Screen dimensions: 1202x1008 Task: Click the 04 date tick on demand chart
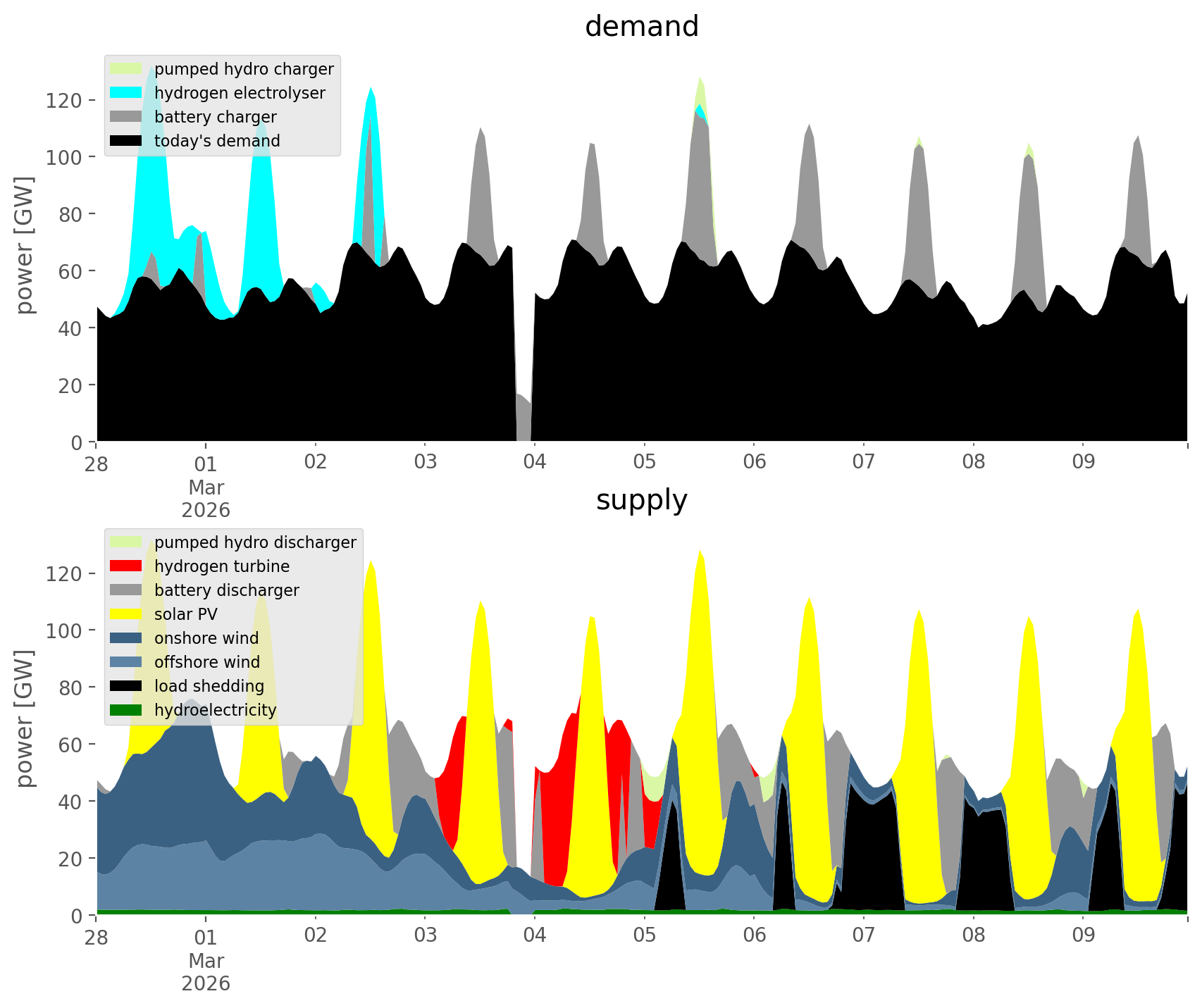click(535, 463)
